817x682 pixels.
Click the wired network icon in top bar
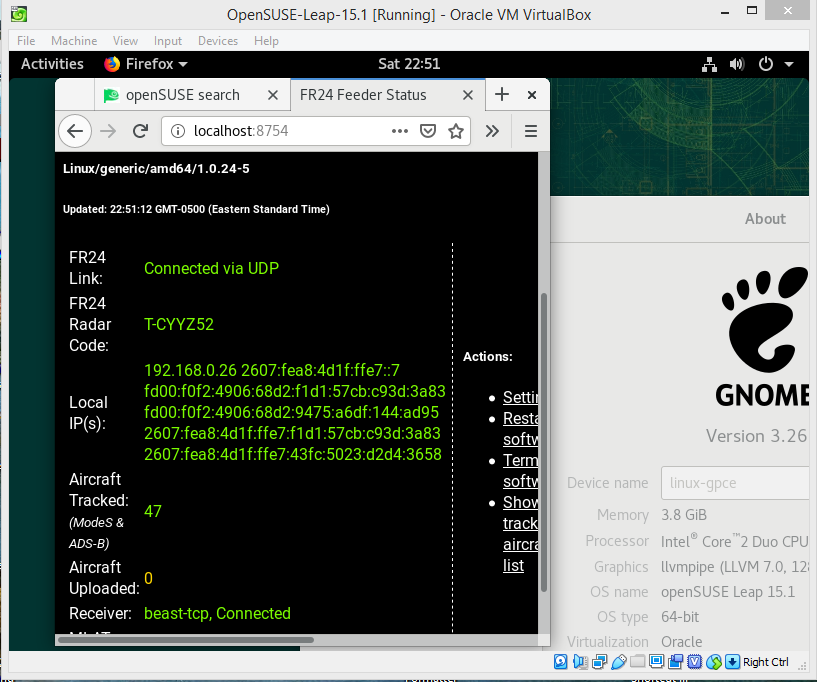pos(709,64)
